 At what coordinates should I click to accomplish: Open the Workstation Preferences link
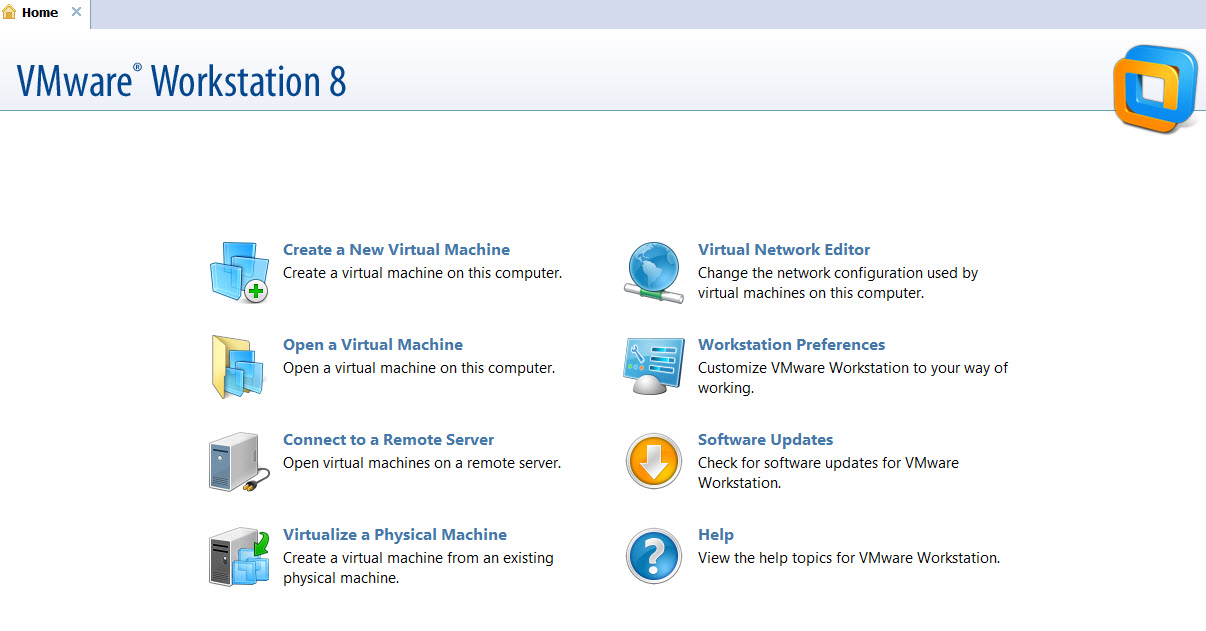tap(791, 345)
